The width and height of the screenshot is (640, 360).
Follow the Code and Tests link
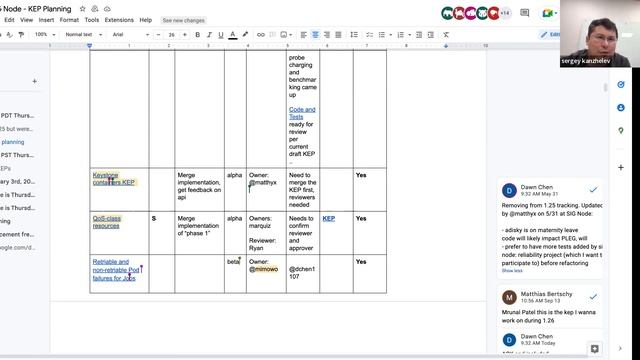(302, 113)
